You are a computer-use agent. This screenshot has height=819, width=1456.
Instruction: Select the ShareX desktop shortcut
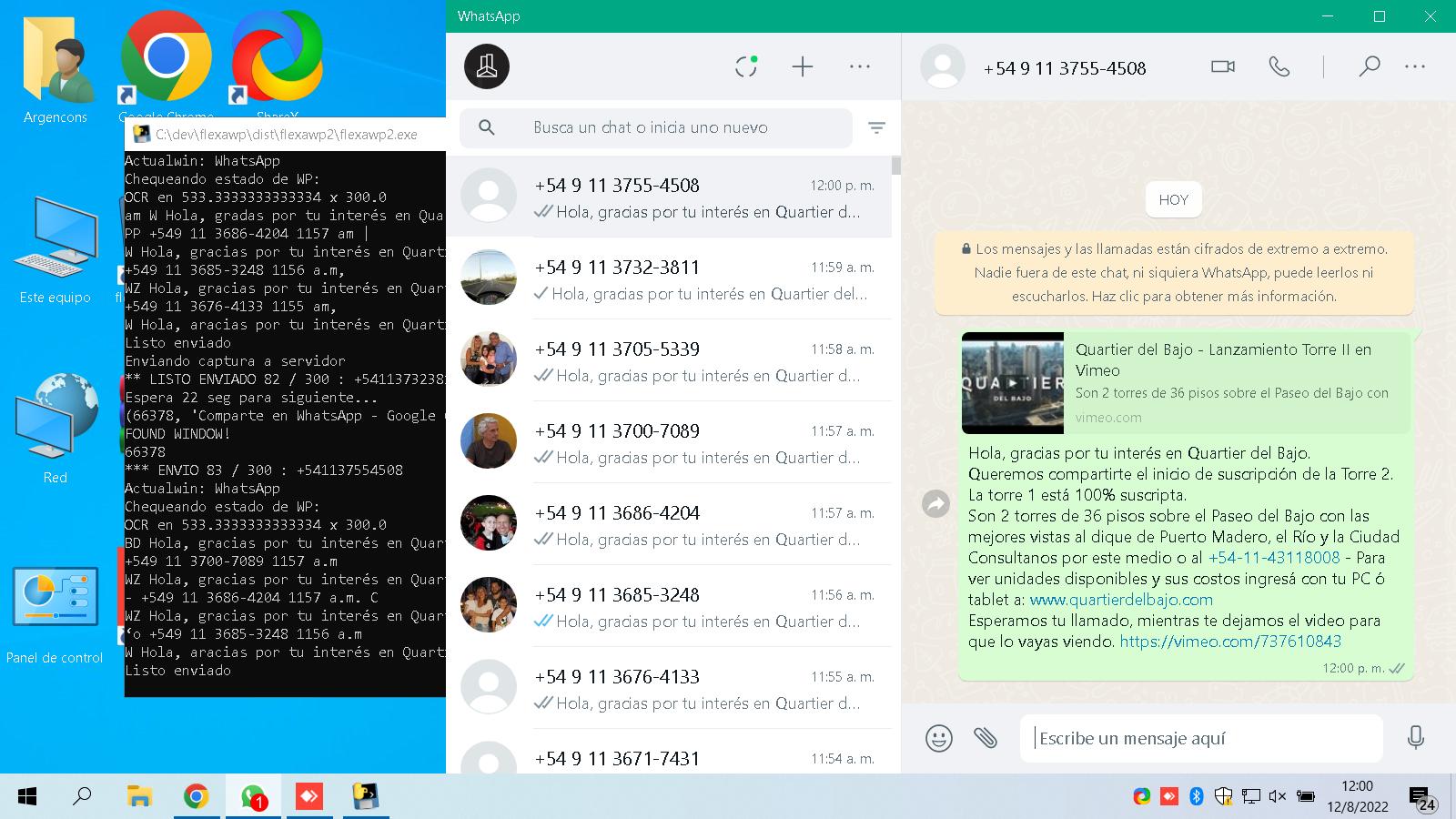[x=277, y=66]
